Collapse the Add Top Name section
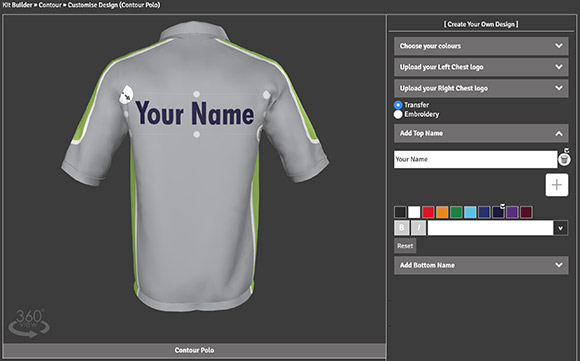Viewport: 580px width, 361px height. point(481,133)
